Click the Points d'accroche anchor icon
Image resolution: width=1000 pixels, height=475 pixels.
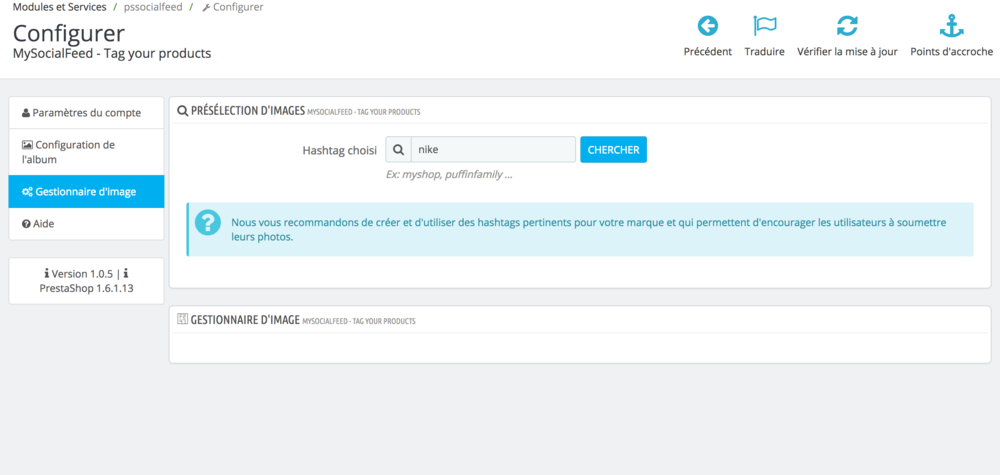pos(952,26)
